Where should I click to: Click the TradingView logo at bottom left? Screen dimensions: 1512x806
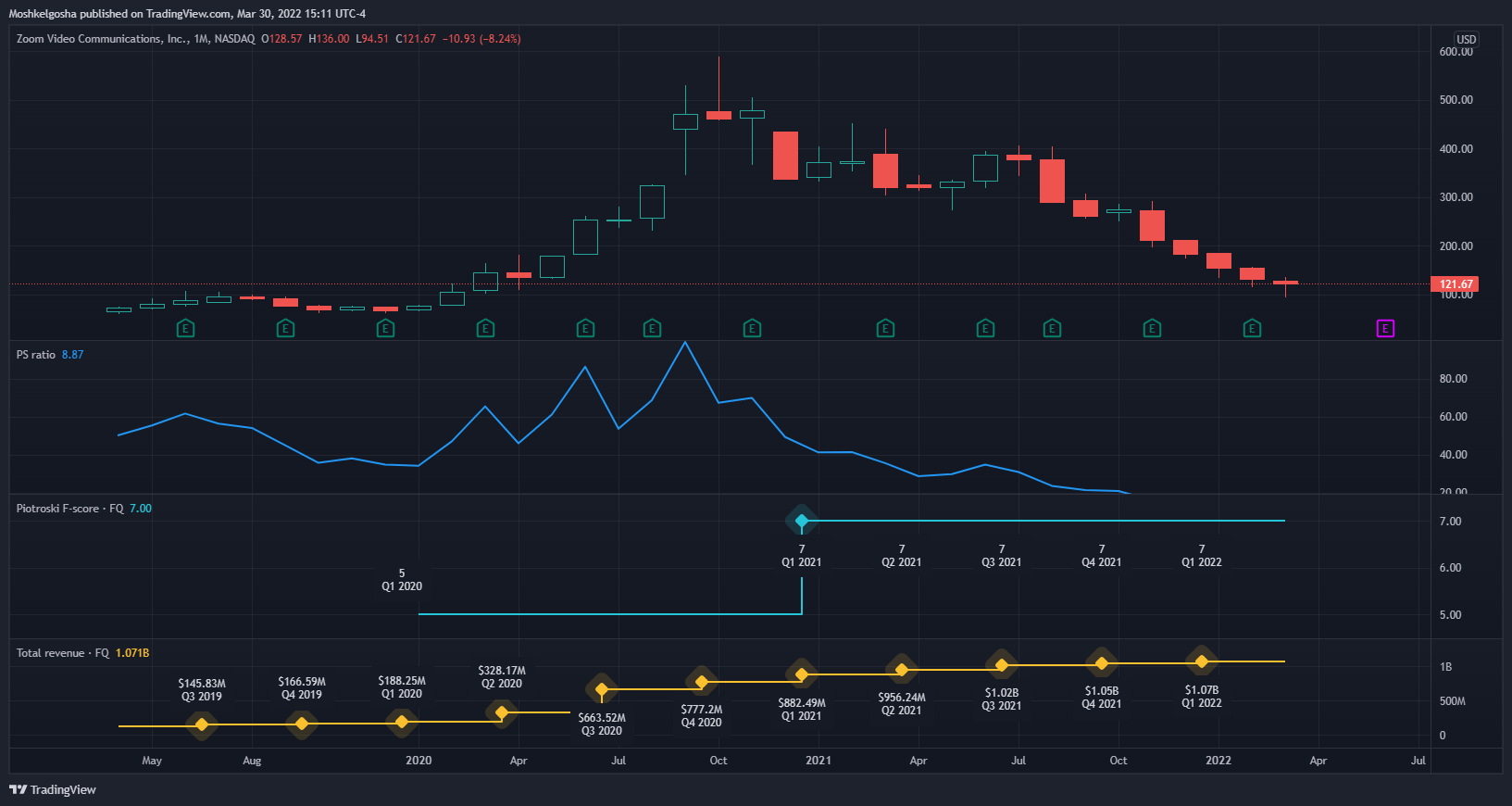click(53, 789)
